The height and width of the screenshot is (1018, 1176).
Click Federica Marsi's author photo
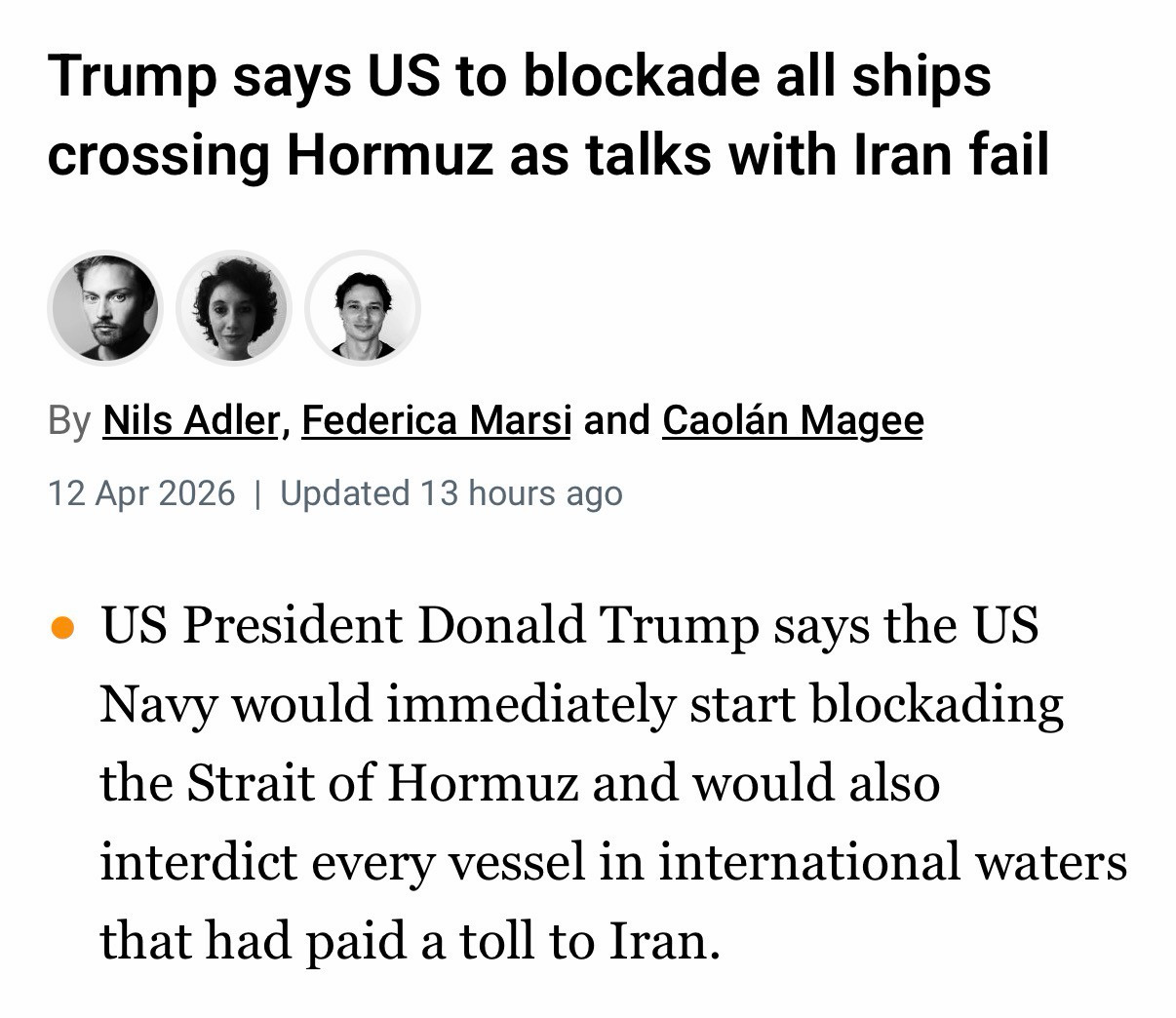tap(234, 308)
